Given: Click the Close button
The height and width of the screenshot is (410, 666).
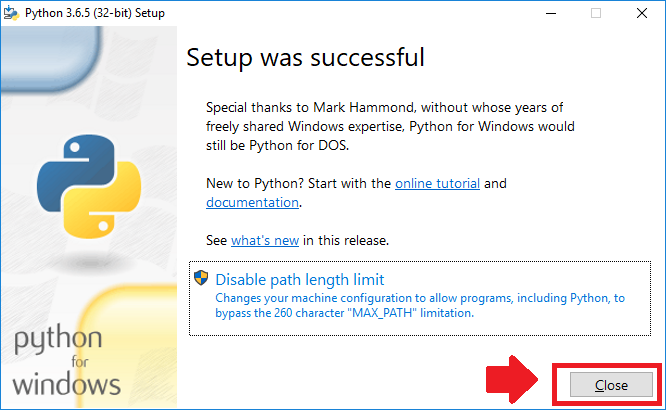Looking at the screenshot, I should [x=611, y=385].
